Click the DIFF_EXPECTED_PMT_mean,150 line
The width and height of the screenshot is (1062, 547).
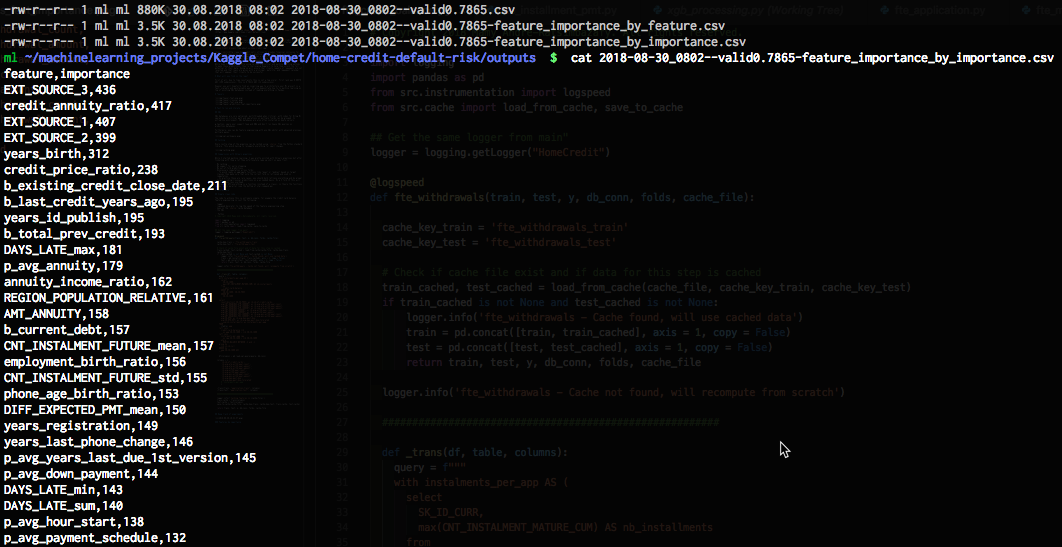(95, 410)
